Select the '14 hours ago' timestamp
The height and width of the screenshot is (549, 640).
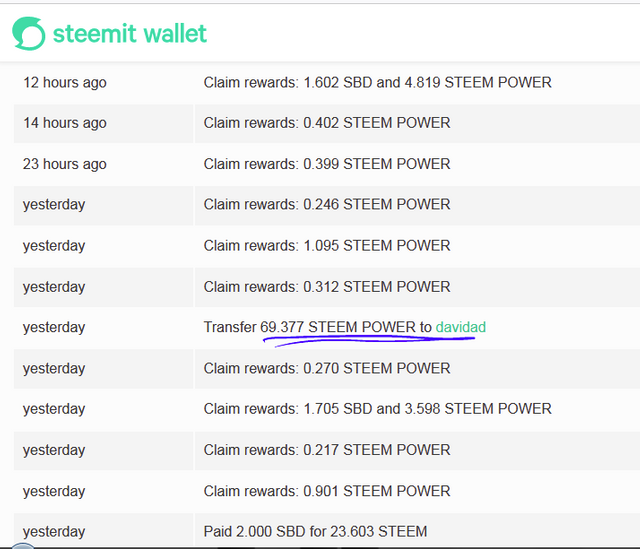[x=64, y=123]
